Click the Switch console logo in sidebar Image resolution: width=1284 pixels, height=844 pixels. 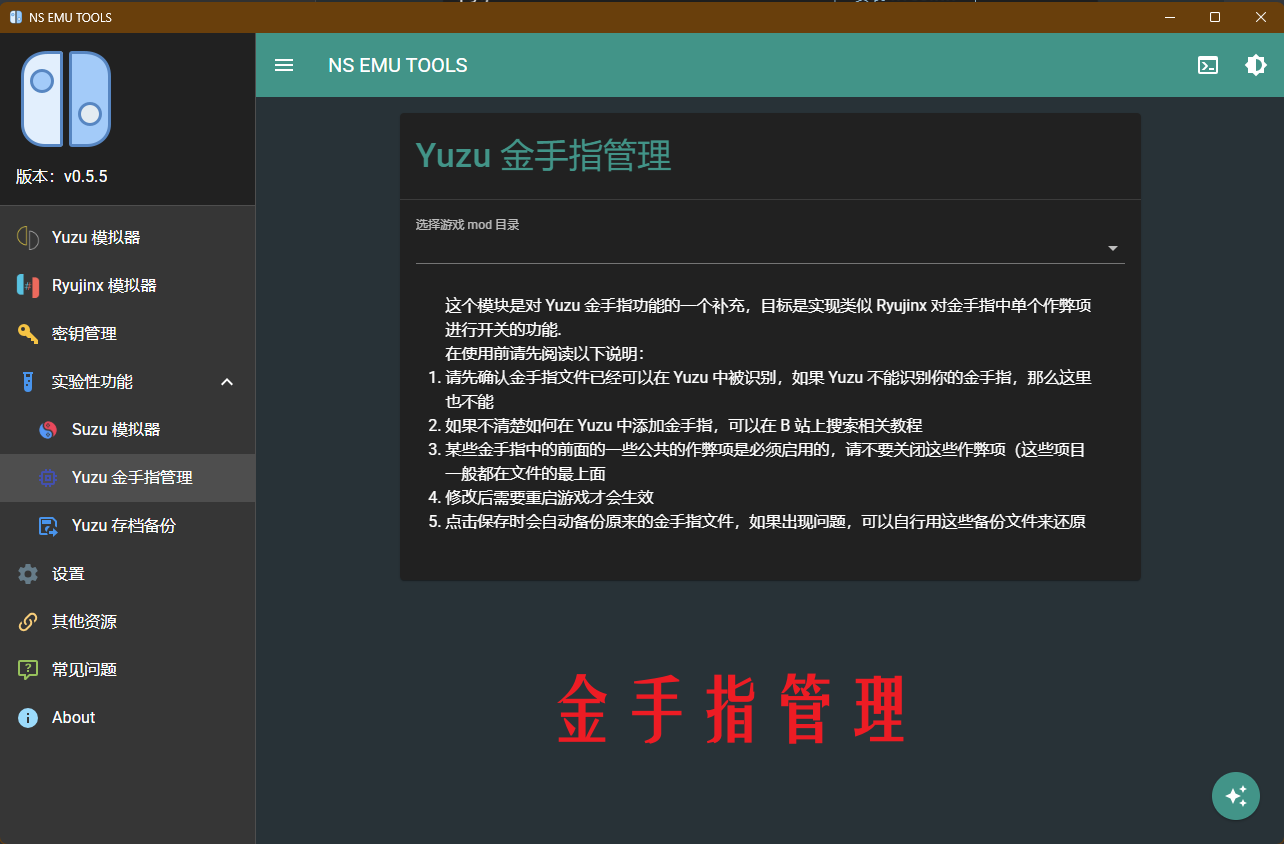(66, 99)
